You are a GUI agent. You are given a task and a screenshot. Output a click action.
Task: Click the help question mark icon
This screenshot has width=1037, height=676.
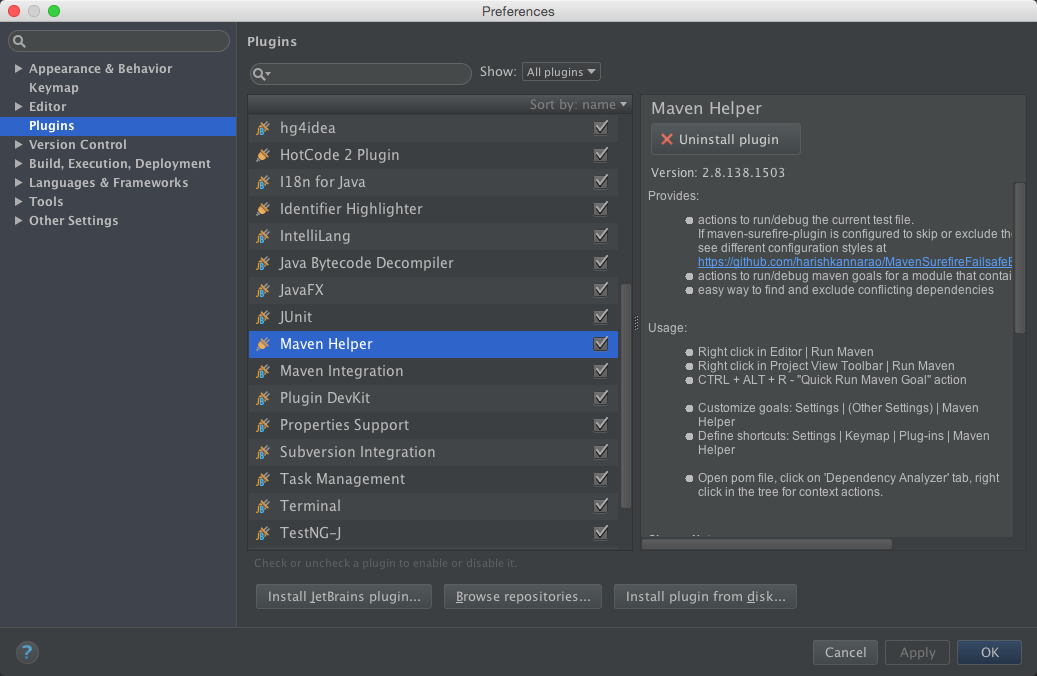(x=26, y=652)
